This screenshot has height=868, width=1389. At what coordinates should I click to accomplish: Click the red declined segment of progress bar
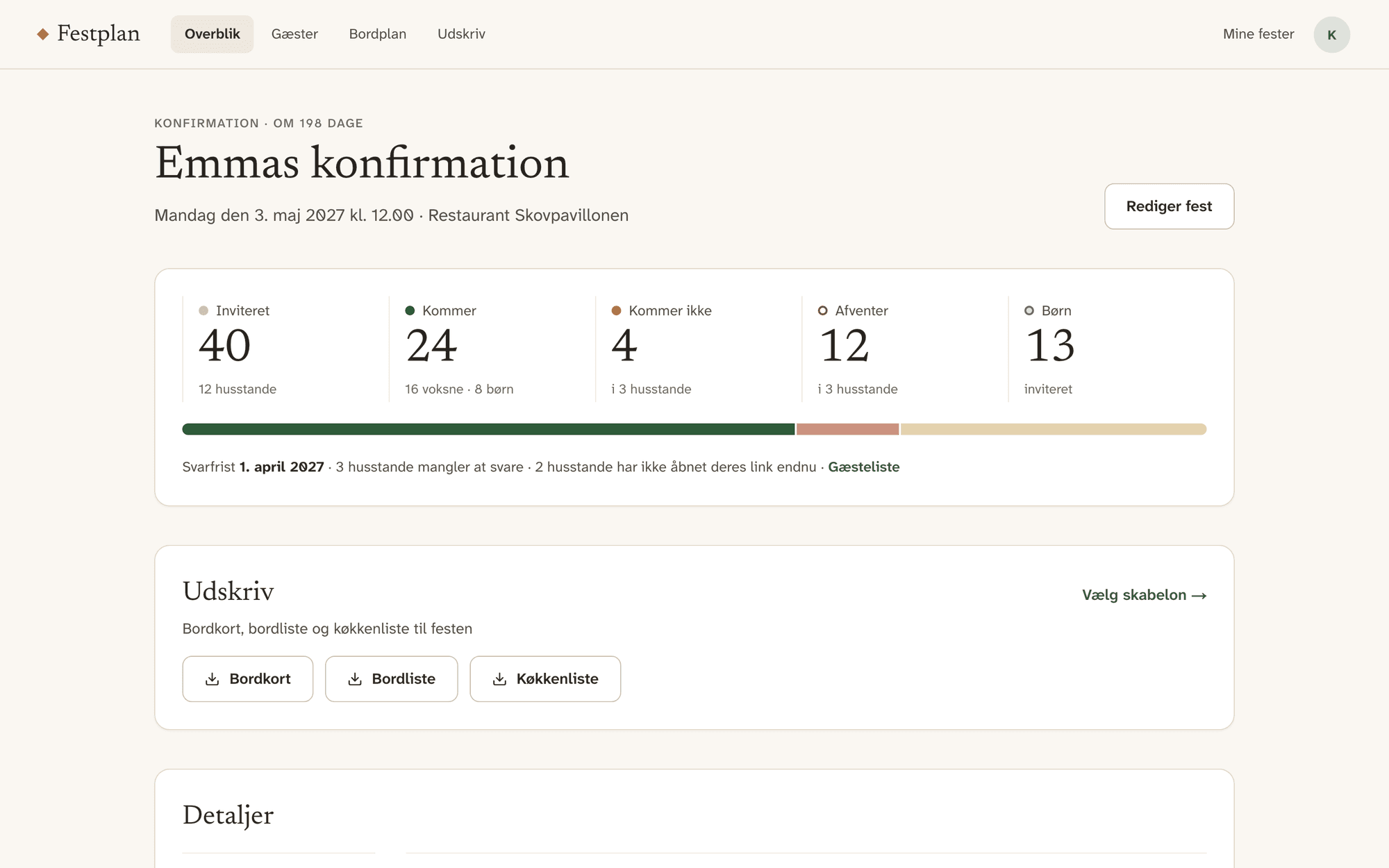coord(847,429)
